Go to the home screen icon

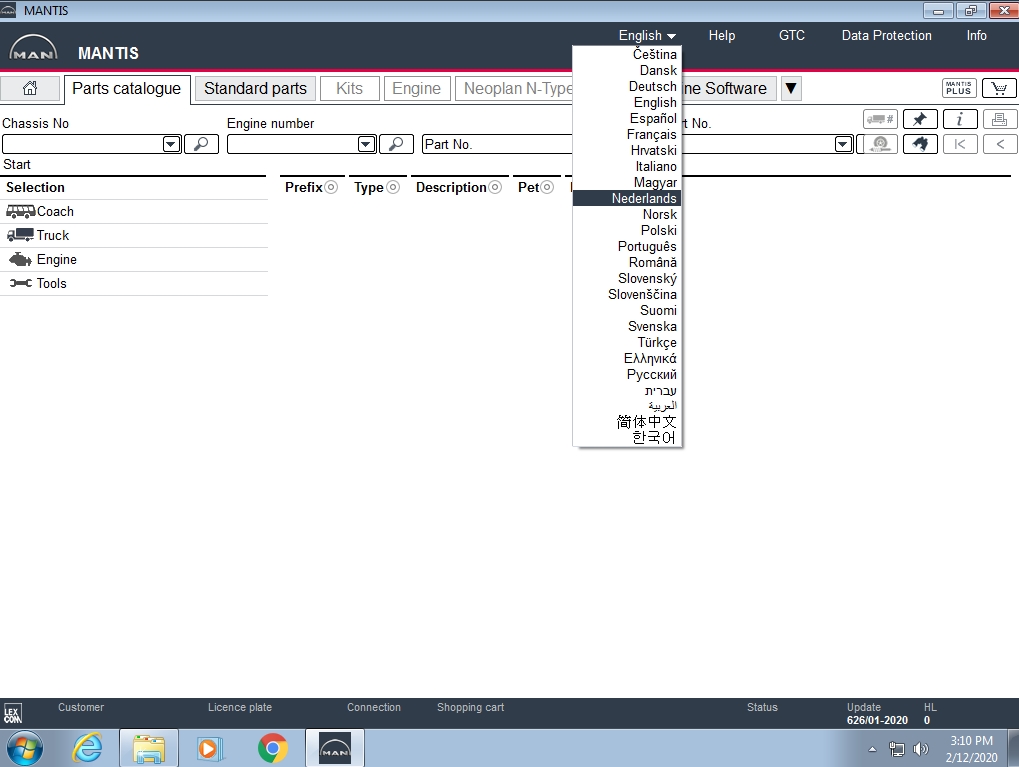click(30, 88)
